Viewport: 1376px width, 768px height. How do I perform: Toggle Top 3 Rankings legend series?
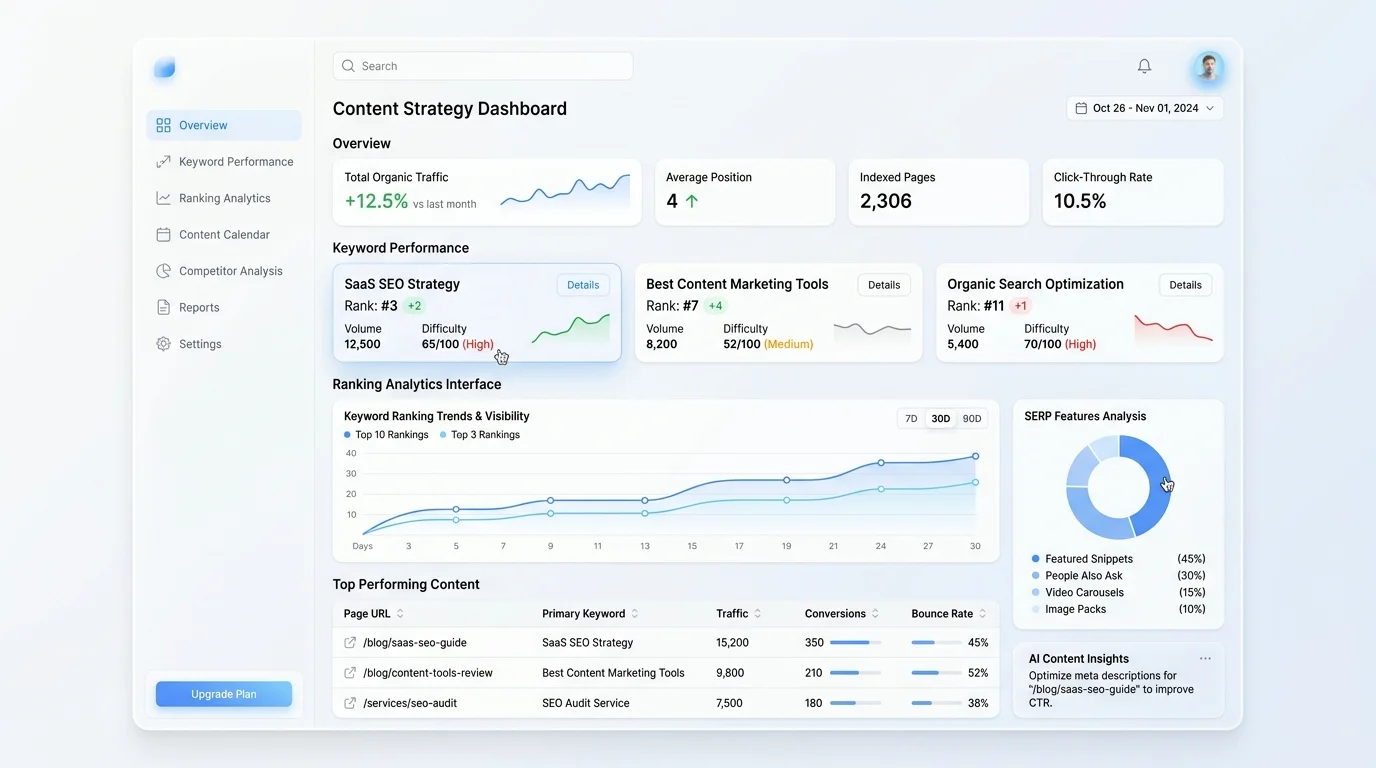coord(480,435)
